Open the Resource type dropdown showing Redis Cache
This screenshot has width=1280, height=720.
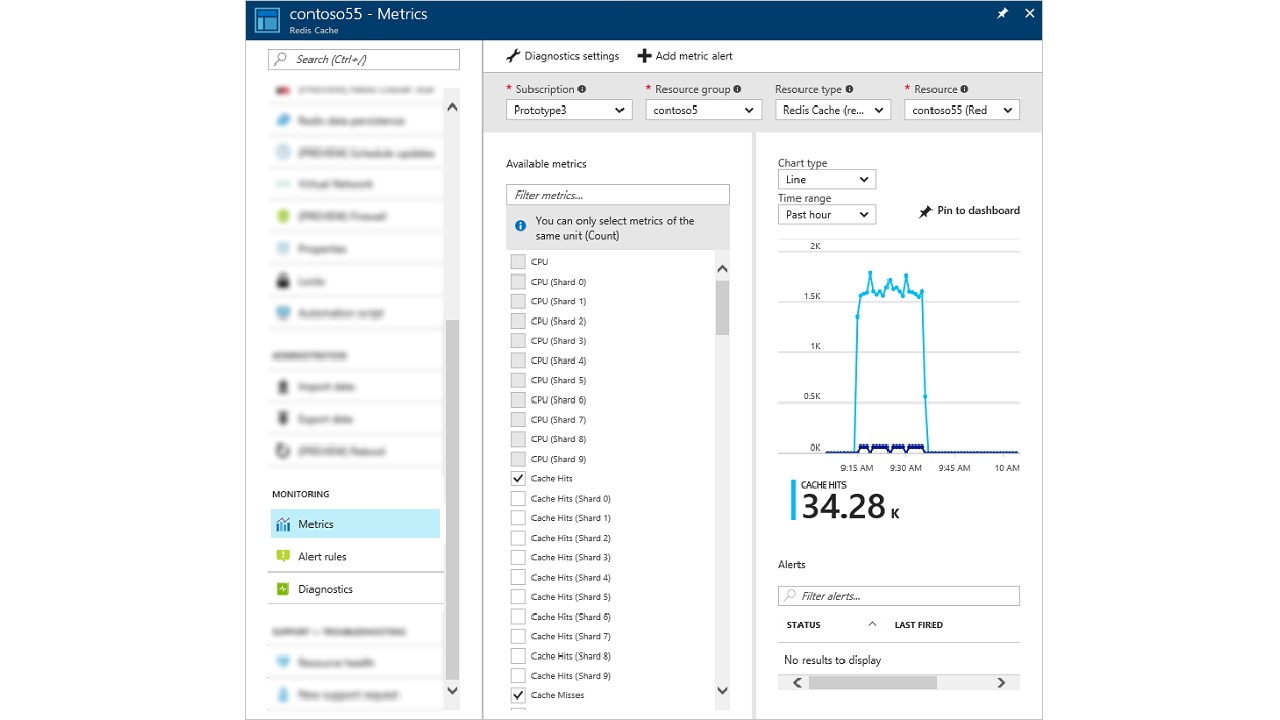click(833, 110)
